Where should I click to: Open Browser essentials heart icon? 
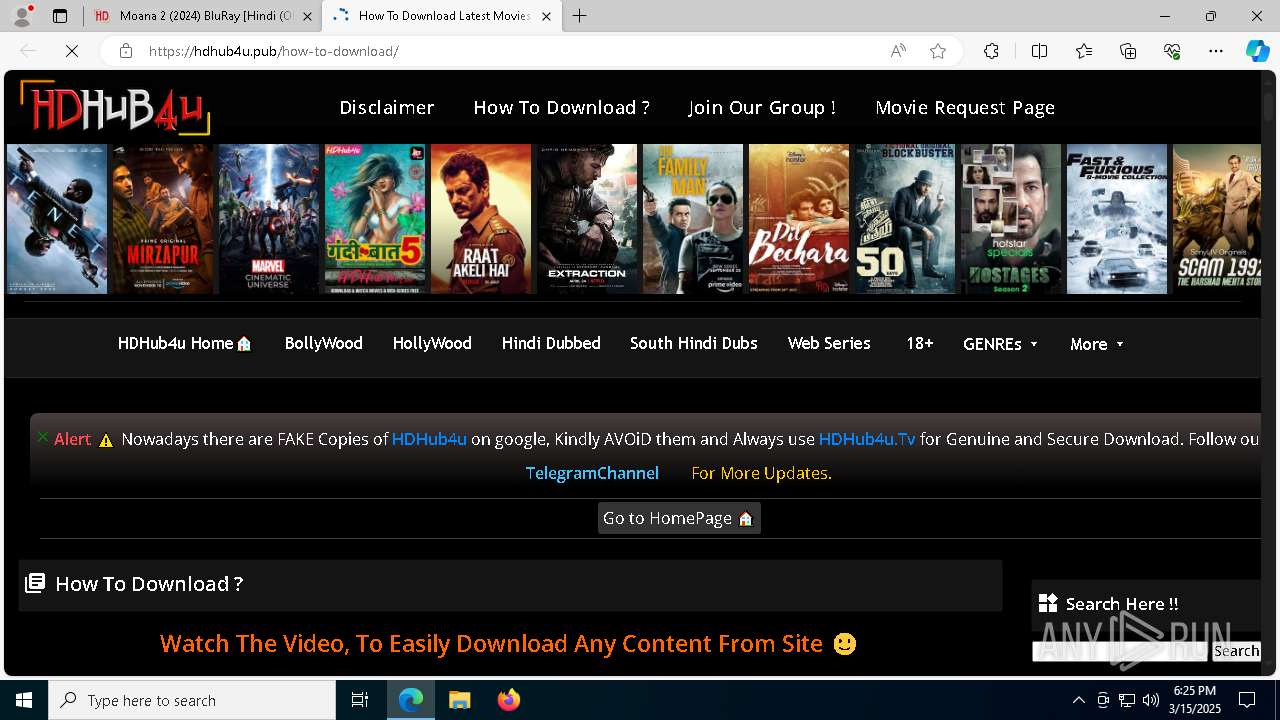[1172, 51]
